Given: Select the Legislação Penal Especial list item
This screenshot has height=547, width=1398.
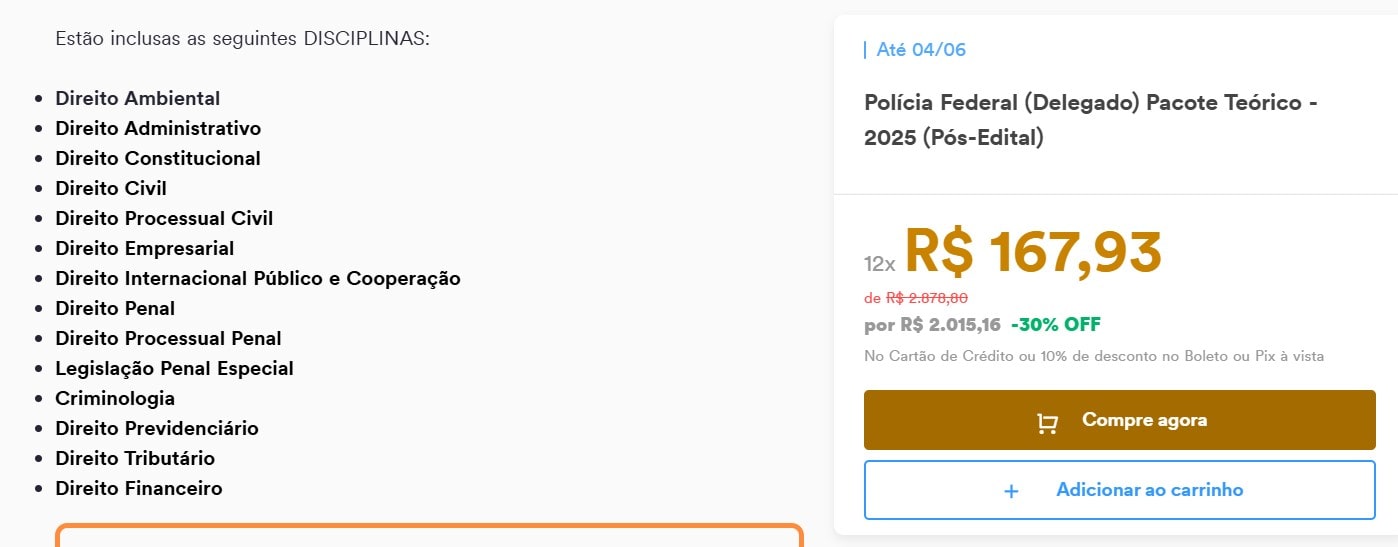Looking at the screenshot, I should 174,368.
